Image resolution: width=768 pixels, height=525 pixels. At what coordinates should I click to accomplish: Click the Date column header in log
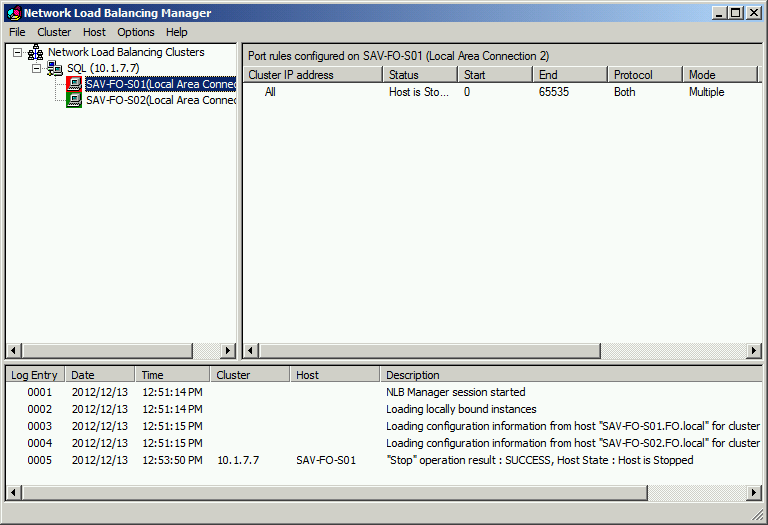[x=100, y=375]
